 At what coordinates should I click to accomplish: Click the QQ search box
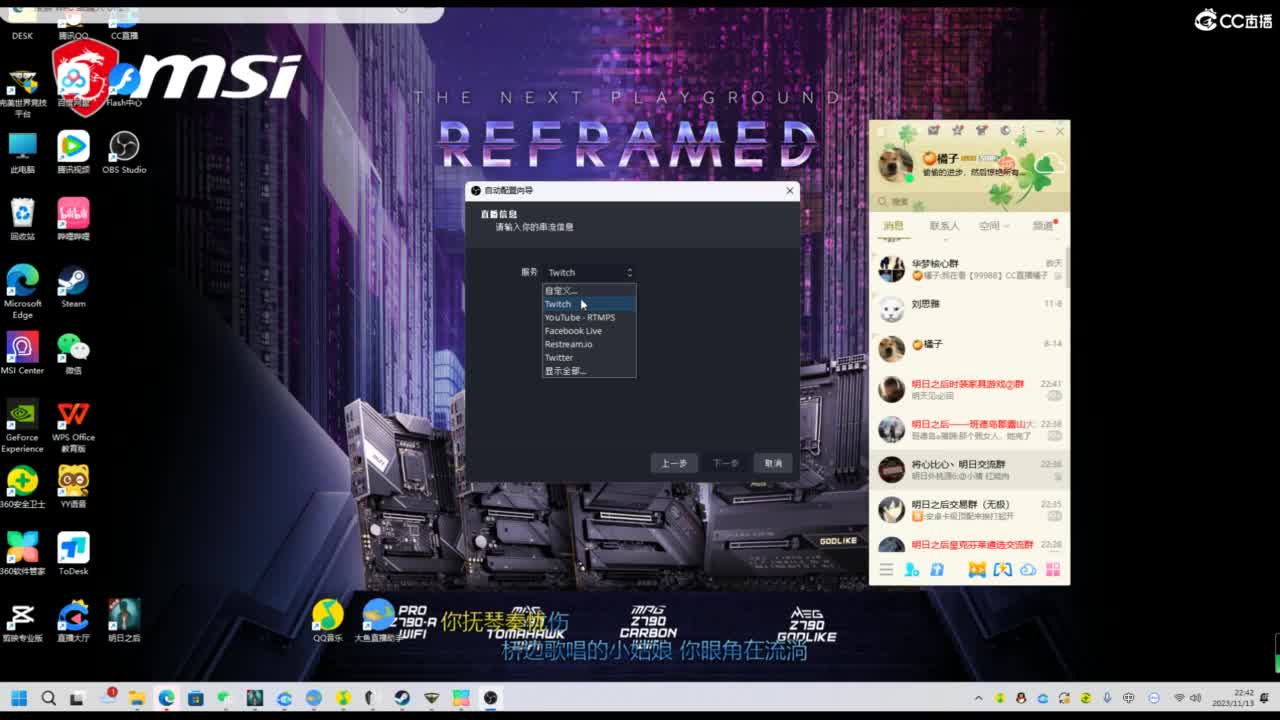[968, 201]
